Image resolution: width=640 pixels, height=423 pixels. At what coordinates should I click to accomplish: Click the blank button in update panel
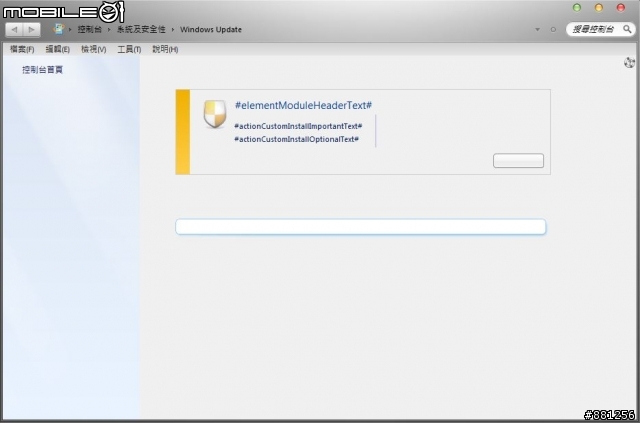tap(518, 160)
